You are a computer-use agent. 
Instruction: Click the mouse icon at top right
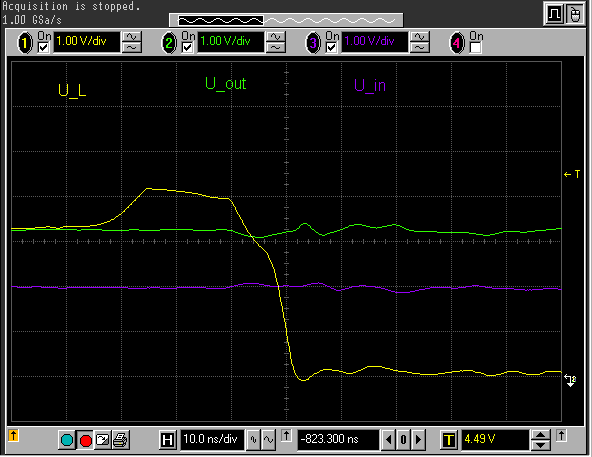pos(575,14)
